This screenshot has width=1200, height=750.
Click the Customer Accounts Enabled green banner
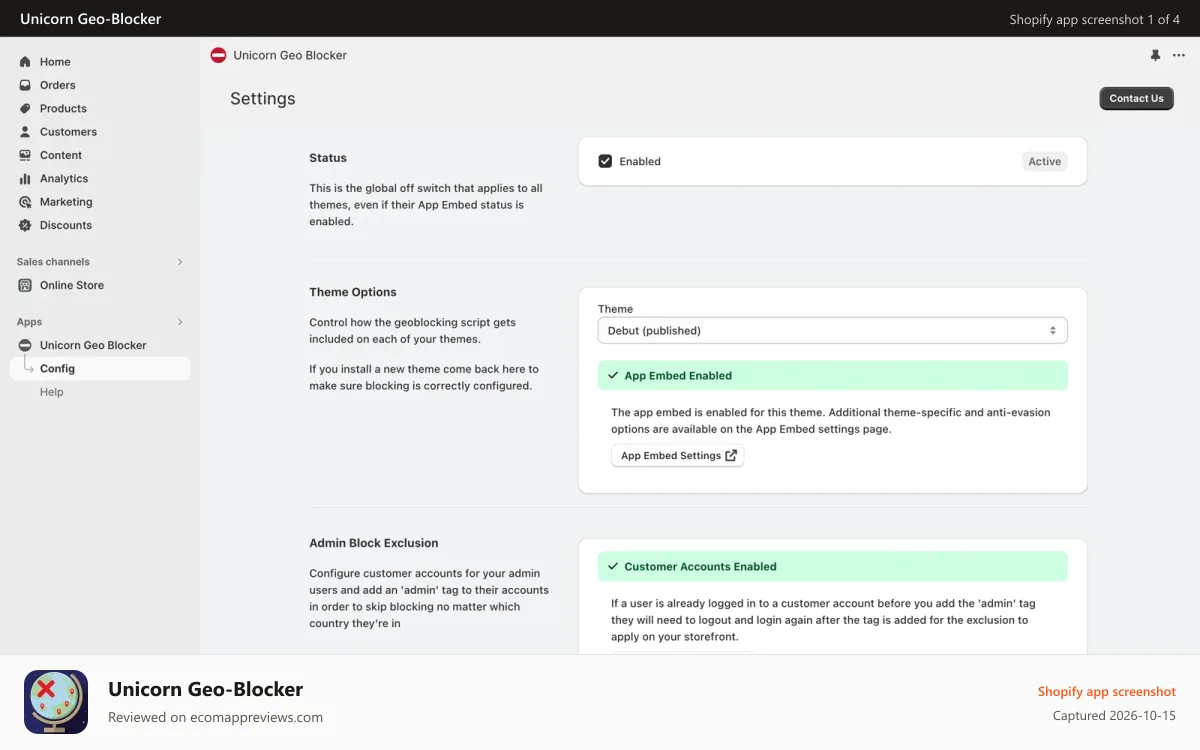(x=832, y=566)
